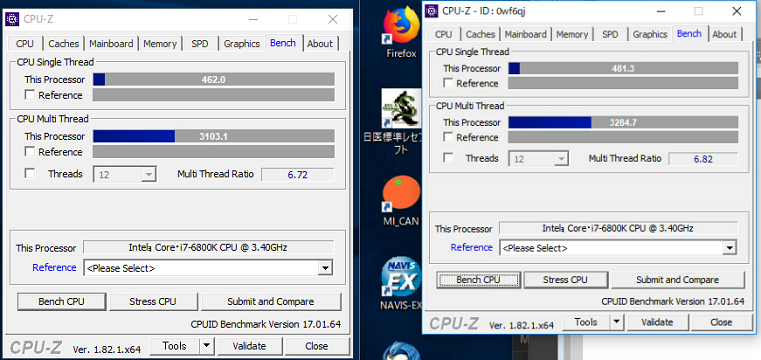Click single thread 462.0 score bar
The width and height of the screenshot is (761, 360).
coord(214,80)
